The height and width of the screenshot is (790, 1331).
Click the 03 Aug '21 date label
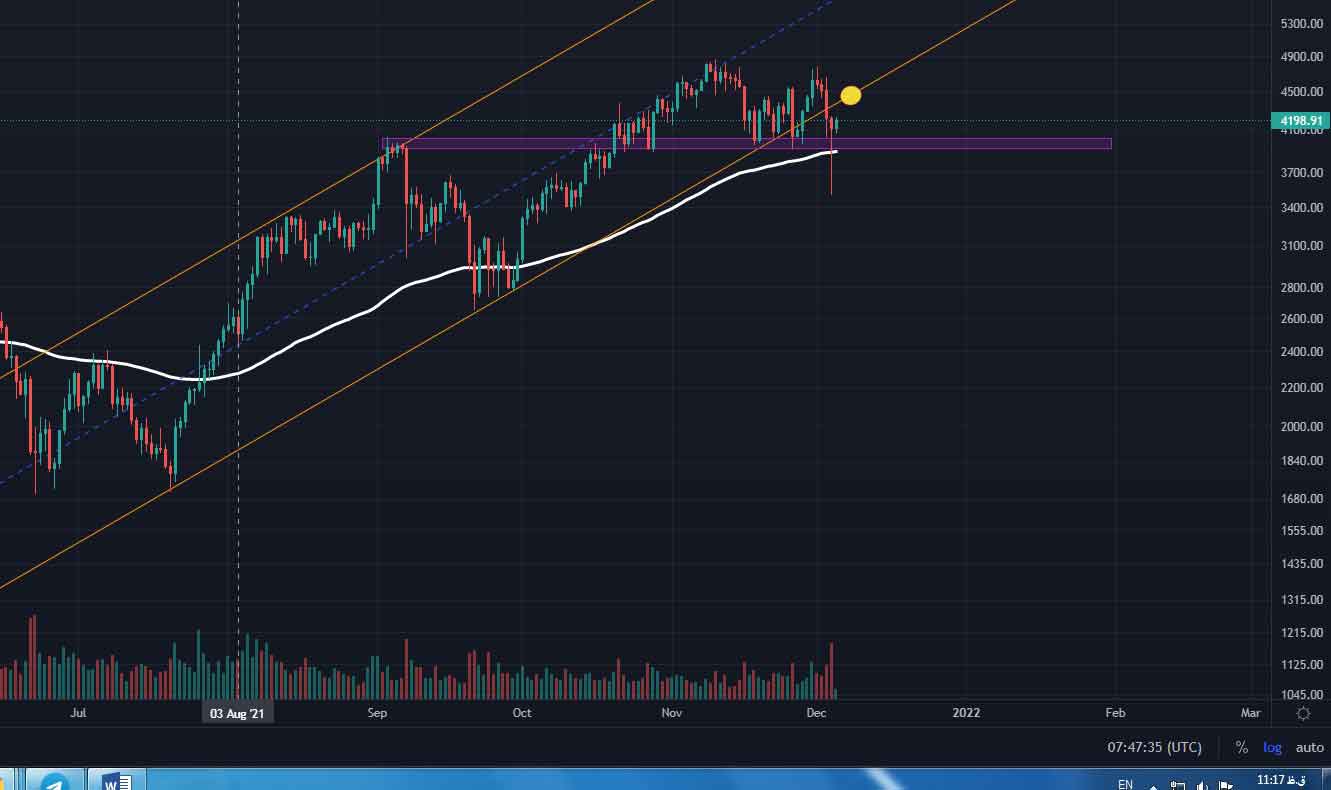pyautogui.click(x=237, y=713)
